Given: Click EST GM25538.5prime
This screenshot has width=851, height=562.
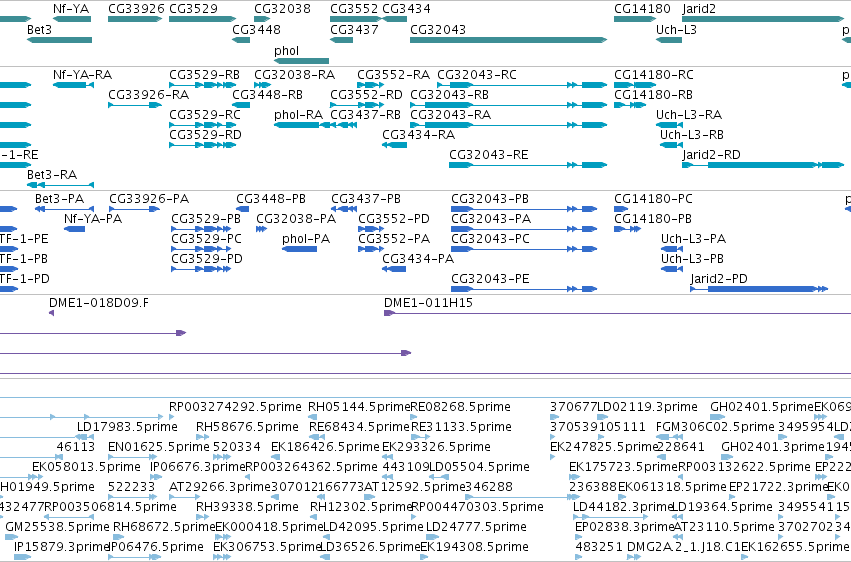Looking at the screenshot, I should (58, 527).
